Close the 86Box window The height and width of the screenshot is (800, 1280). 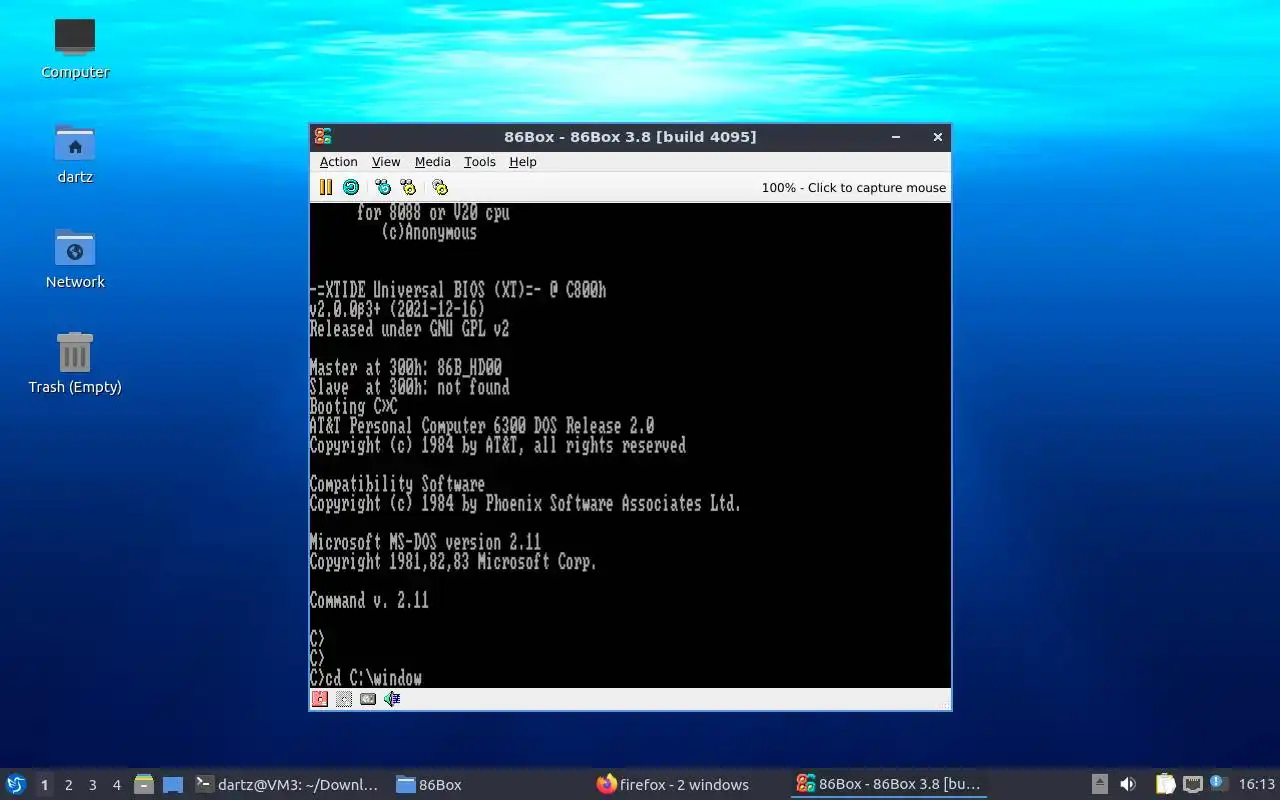point(937,137)
